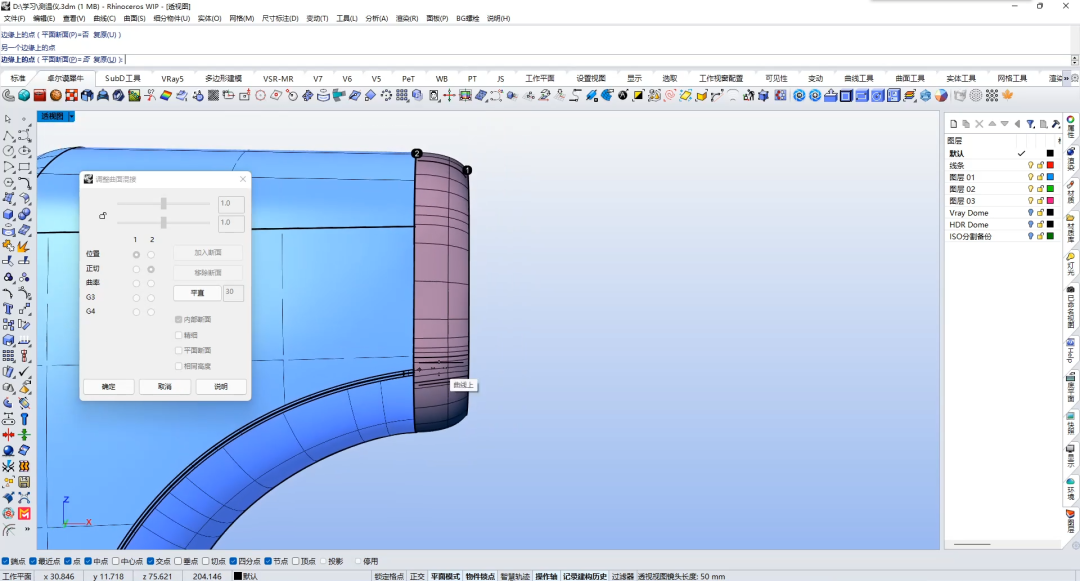Image resolution: width=1080 pixels, height=581 pixels.
Task: Toggle 智慧轨迹 in the status bar
Action: coord(515,576)
